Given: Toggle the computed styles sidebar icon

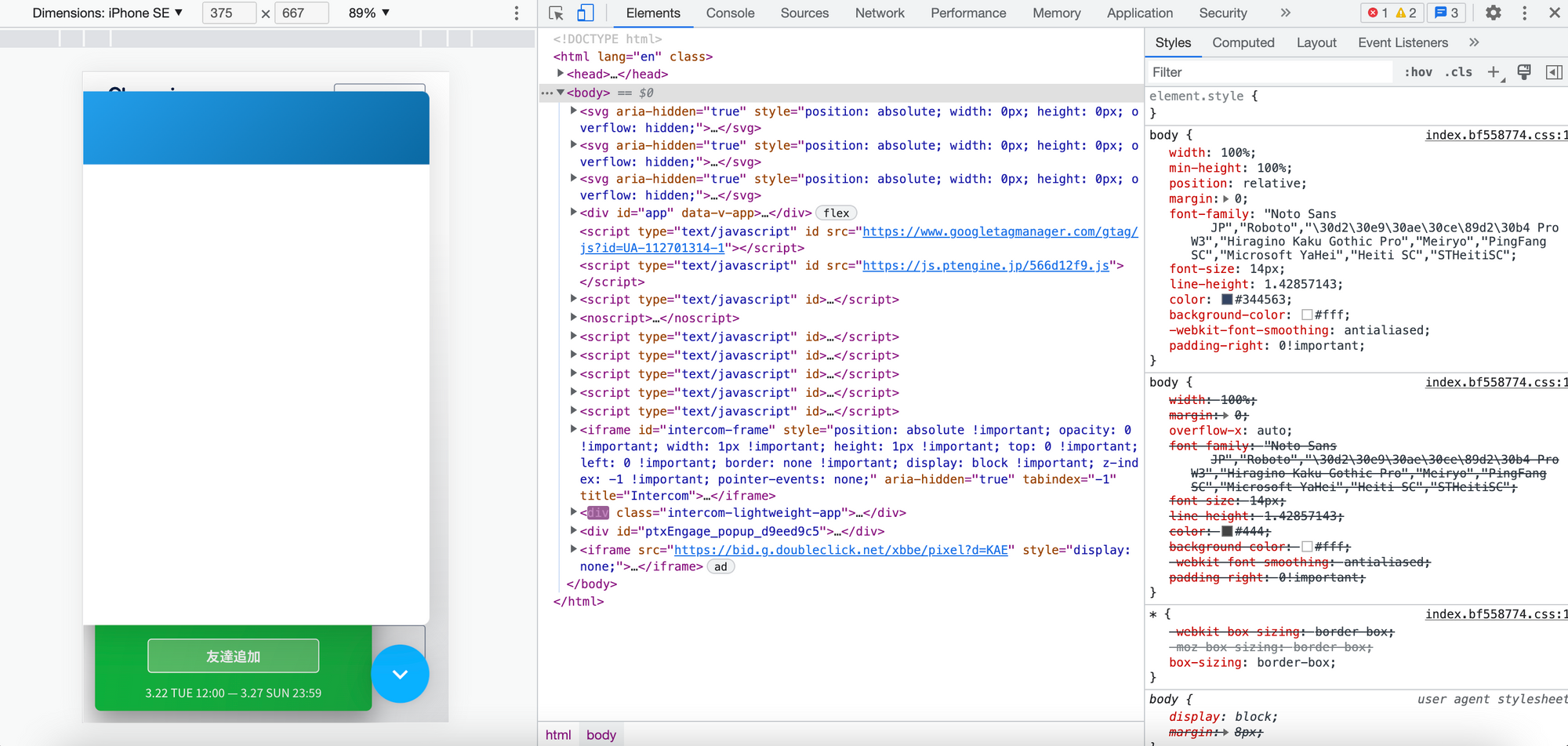Looking at the screenshot, I should point(1554,72).
